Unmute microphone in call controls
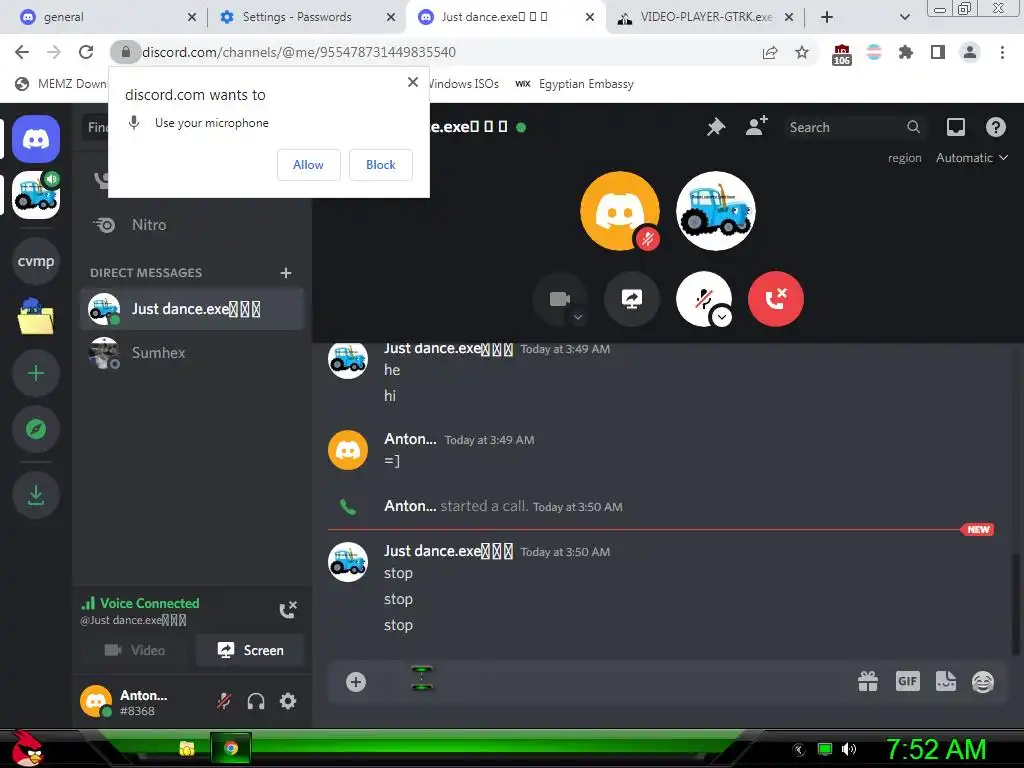Screen dimensions: 1024x768 (x=703, y=299)
